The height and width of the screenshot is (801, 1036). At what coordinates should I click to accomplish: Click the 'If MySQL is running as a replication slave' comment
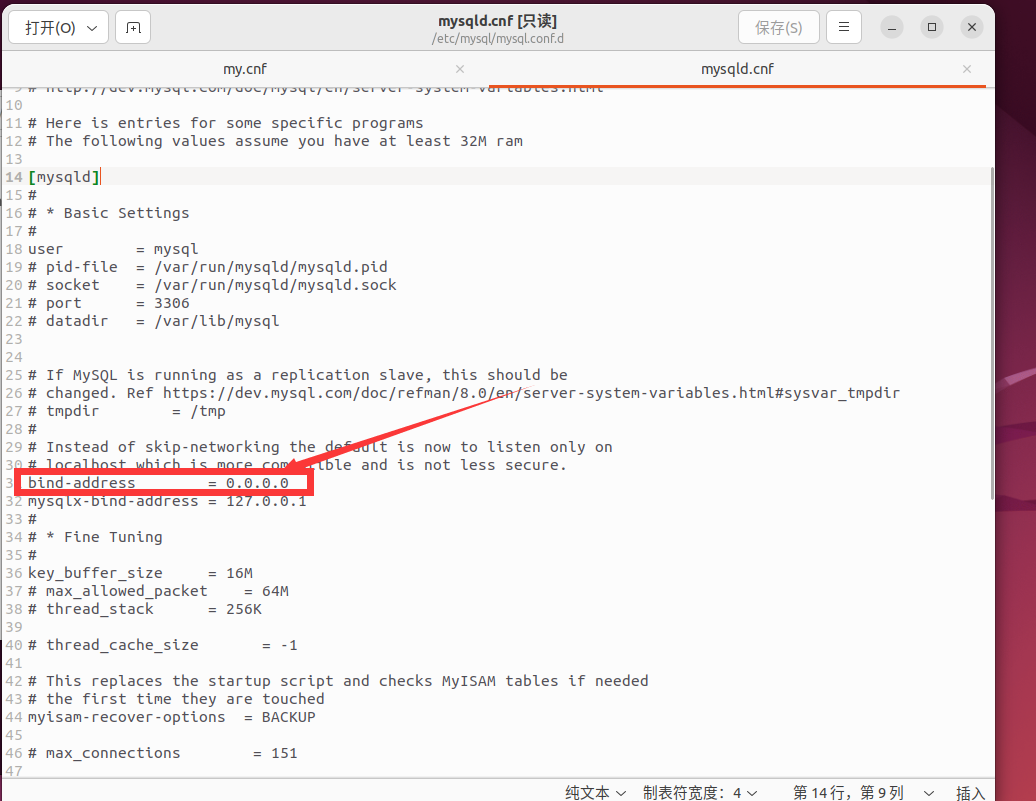(297, 375)
